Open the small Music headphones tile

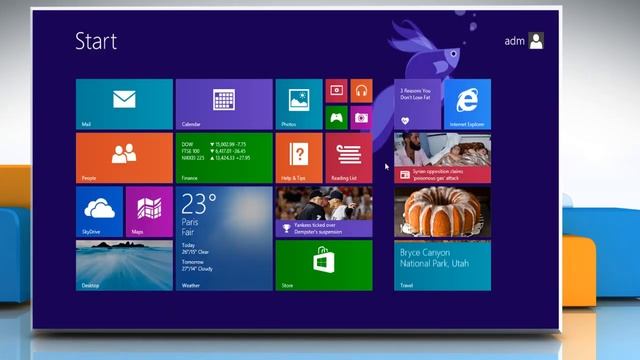click(361, 91)
